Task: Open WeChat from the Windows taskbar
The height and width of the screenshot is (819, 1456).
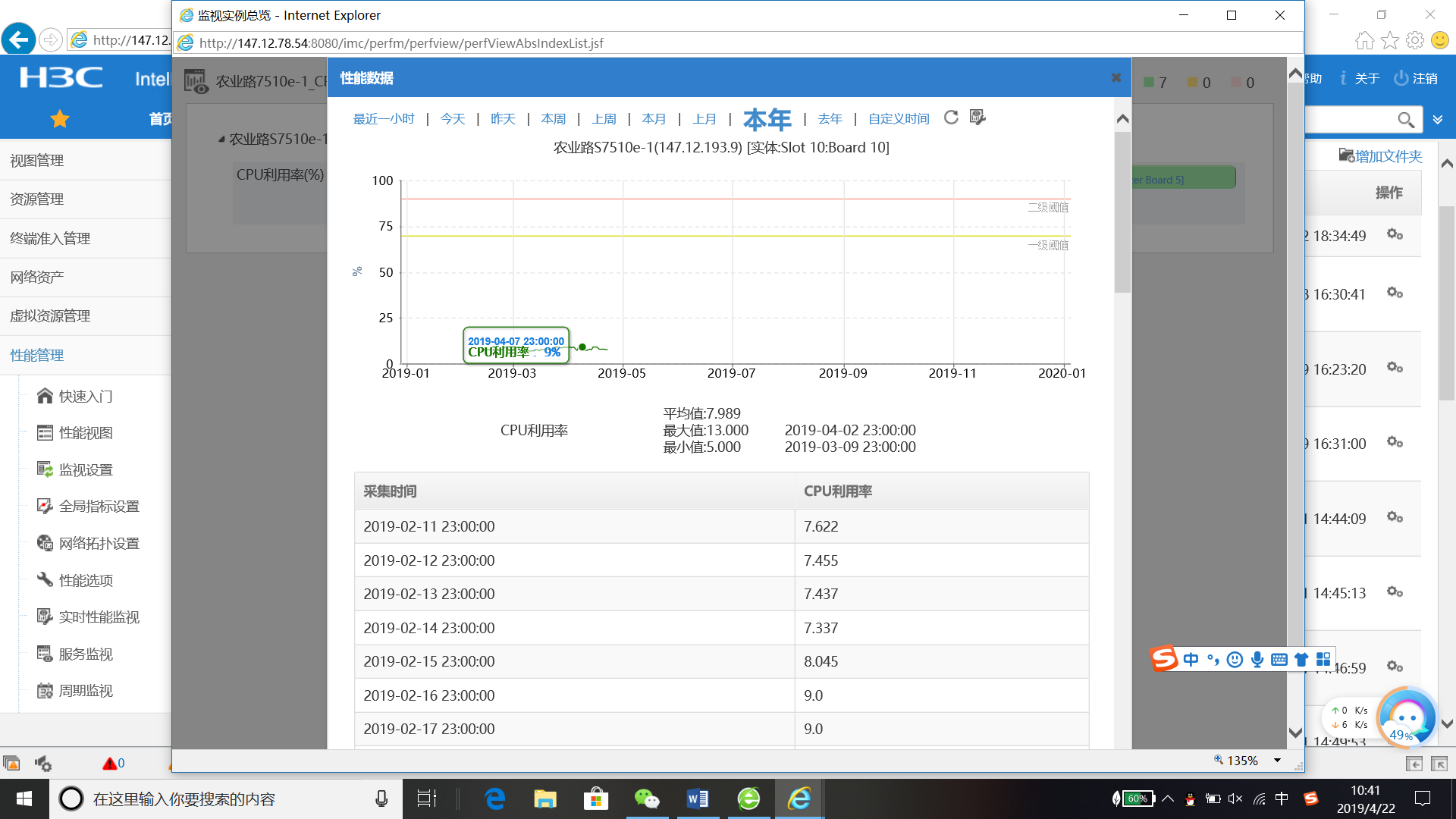Action: click(x=647, y=799)
